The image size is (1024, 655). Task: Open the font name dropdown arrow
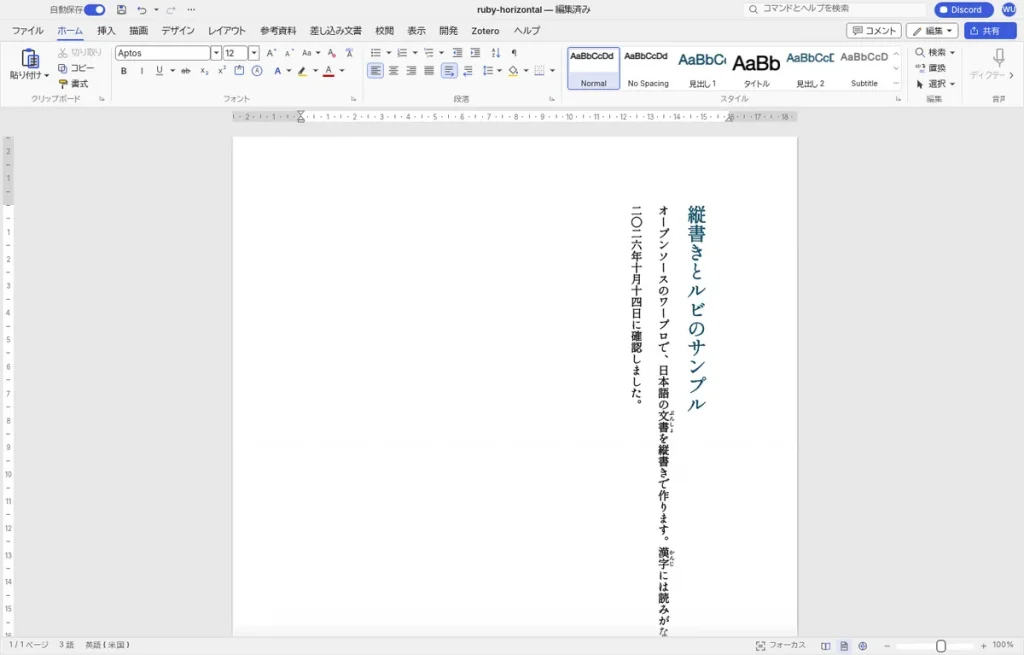[216, 53]
